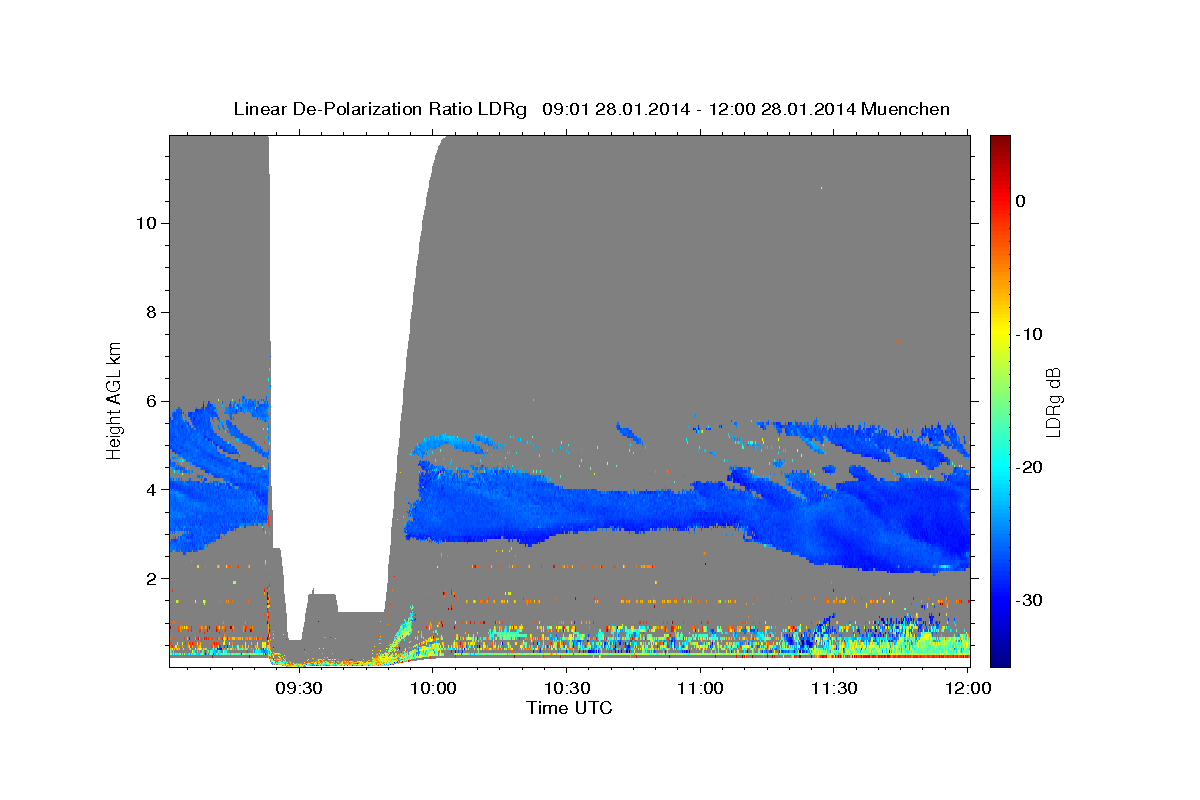The width and height of the screenshot is (1200, 800).
Task: Click the colorbar value -10 on the LDRg scale
Action: [x=1029, y=334]
